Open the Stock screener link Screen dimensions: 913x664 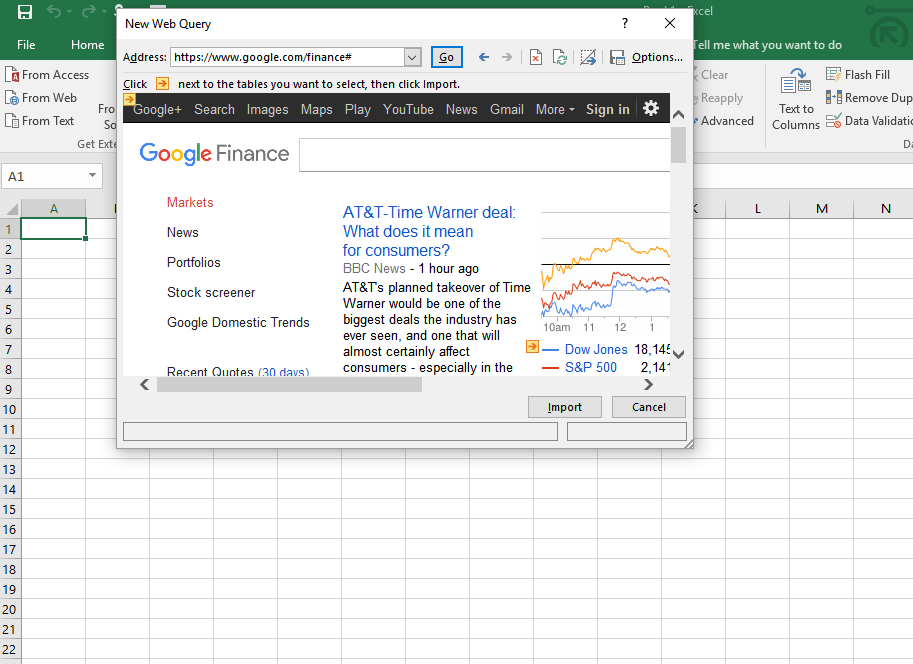click(211, 292)
